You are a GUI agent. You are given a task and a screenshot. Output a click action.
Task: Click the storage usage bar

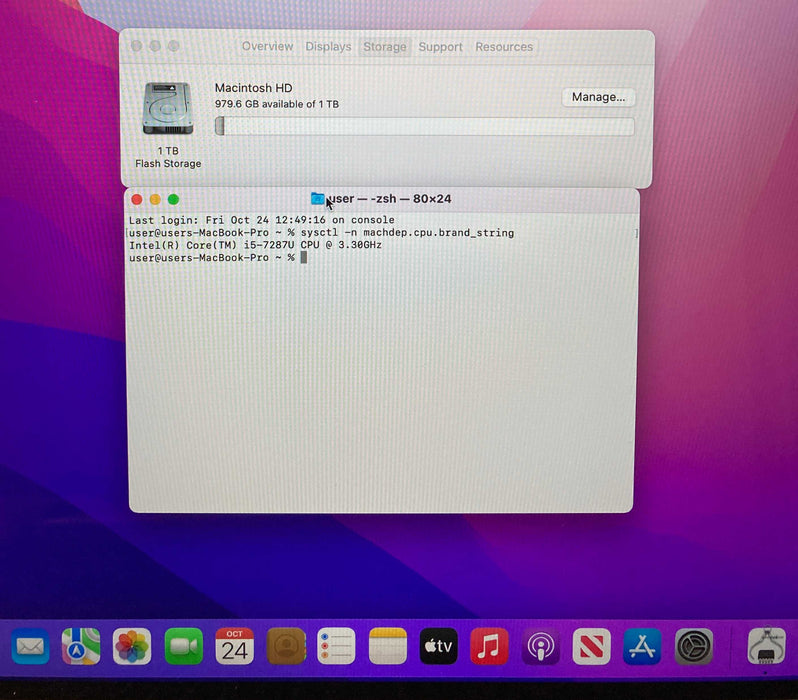coord(424,126)
